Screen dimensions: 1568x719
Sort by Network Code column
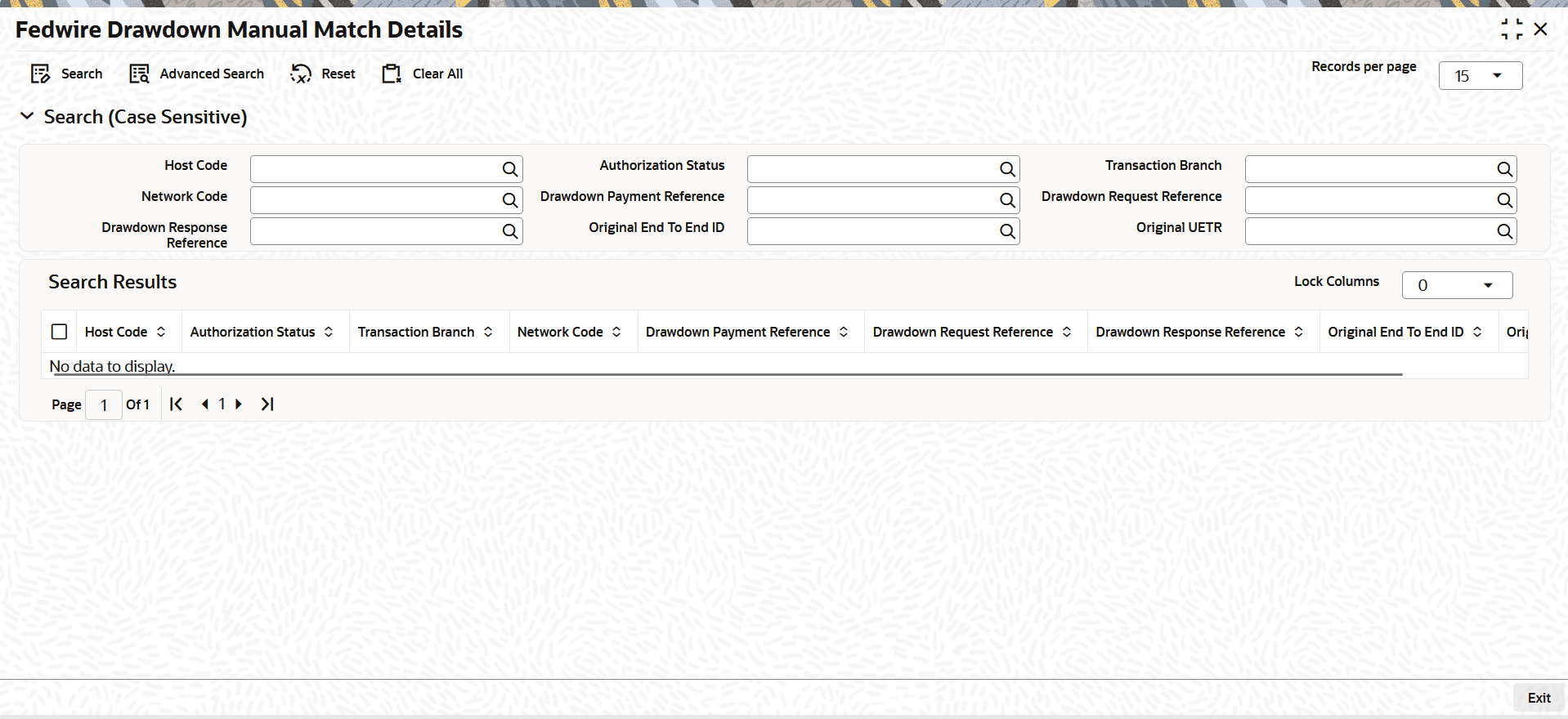click(x=616, y=332)
